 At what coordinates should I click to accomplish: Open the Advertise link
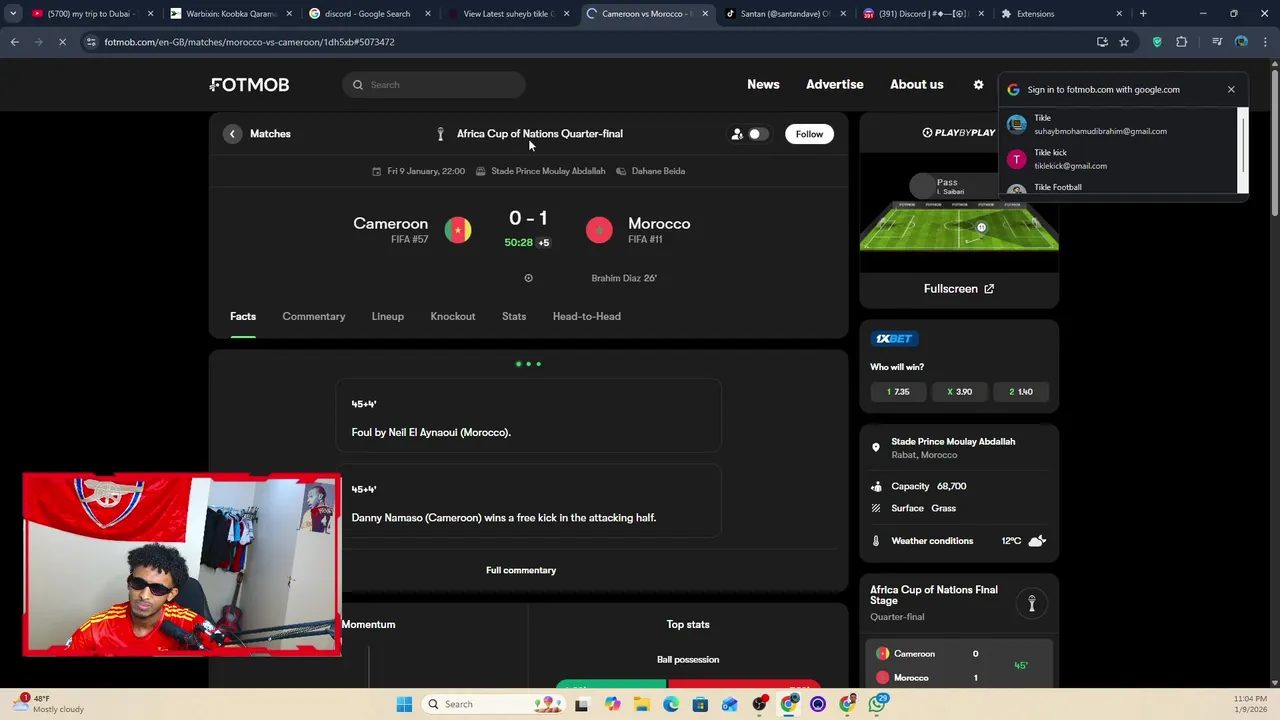coord(835,85)
